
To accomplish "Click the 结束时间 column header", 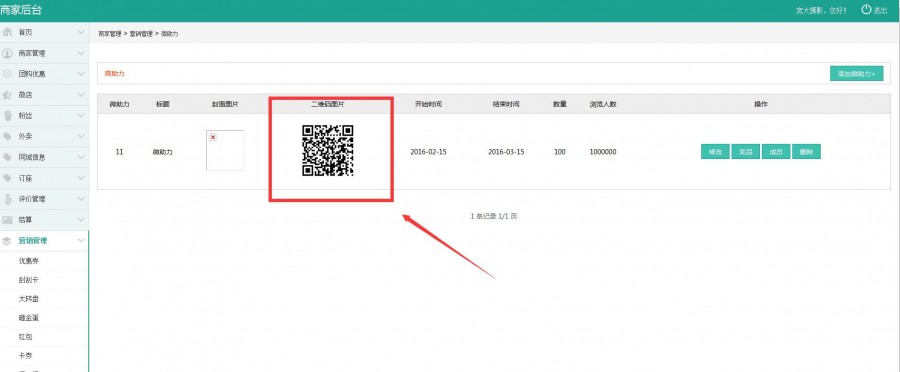I will pyautogui.click(x=506, y=104).
